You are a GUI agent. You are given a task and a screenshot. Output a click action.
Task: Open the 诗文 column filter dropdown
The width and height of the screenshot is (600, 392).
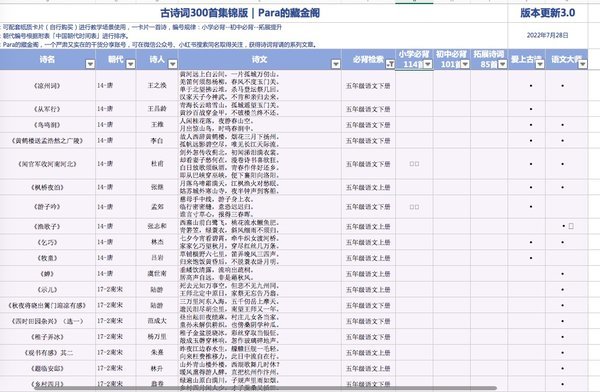(336, 64)
